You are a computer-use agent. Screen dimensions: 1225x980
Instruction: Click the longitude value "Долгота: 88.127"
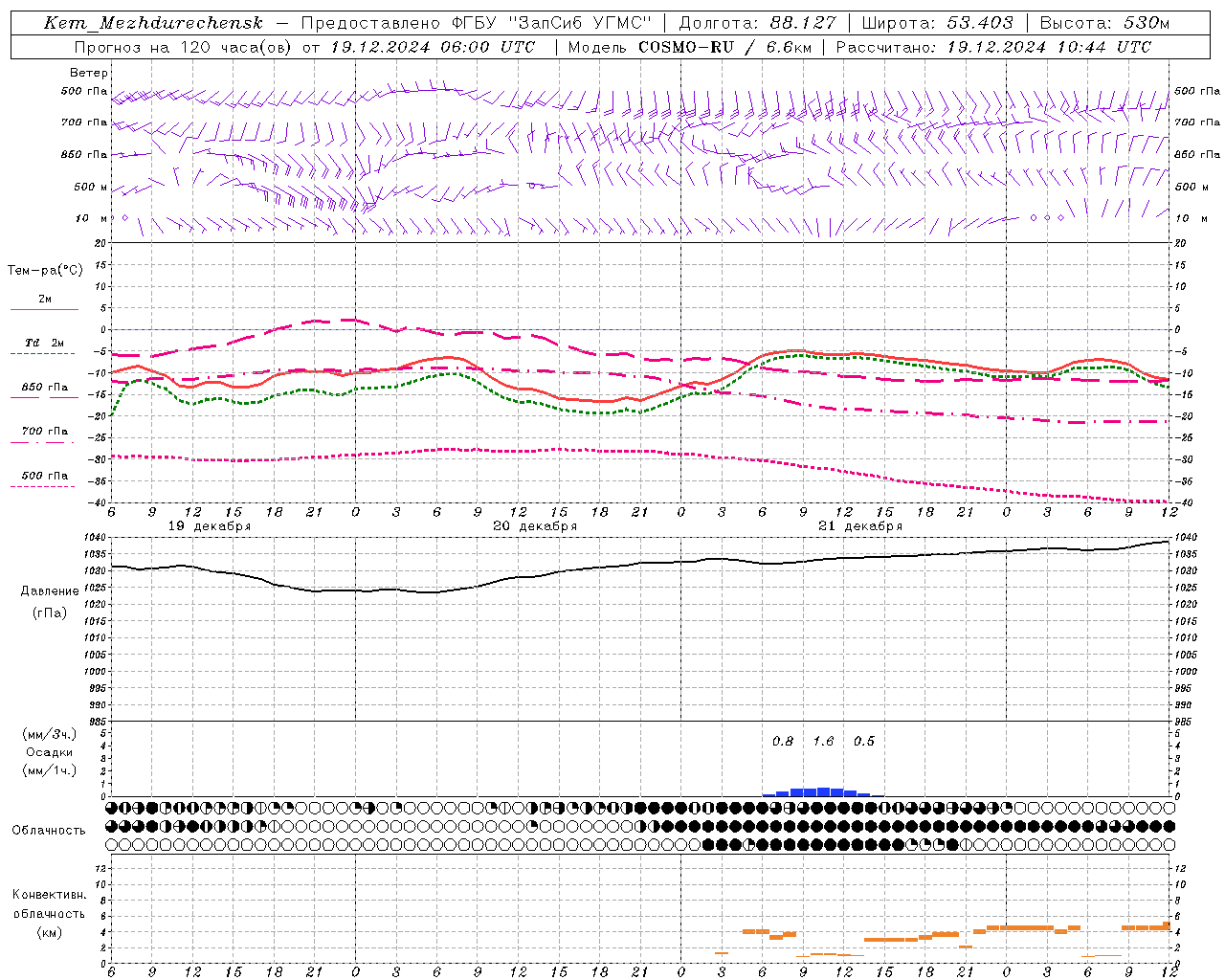(757, 23)
